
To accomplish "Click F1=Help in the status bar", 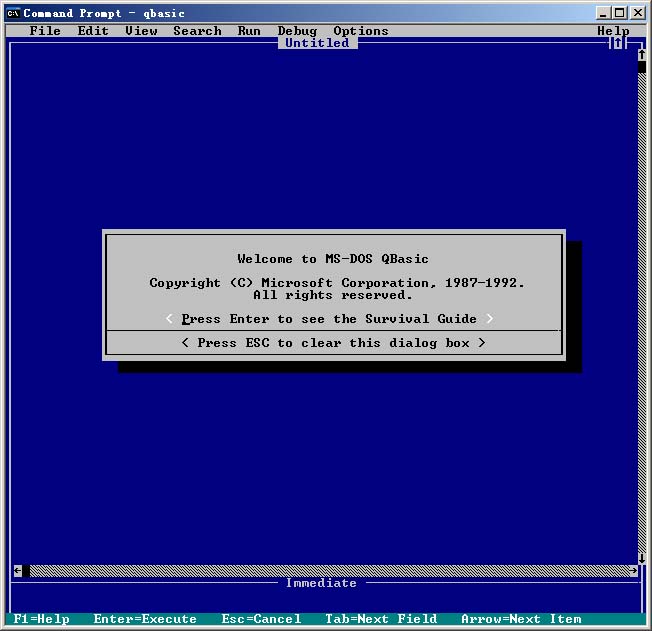I will pyautogui.click(x=42, y=619).
